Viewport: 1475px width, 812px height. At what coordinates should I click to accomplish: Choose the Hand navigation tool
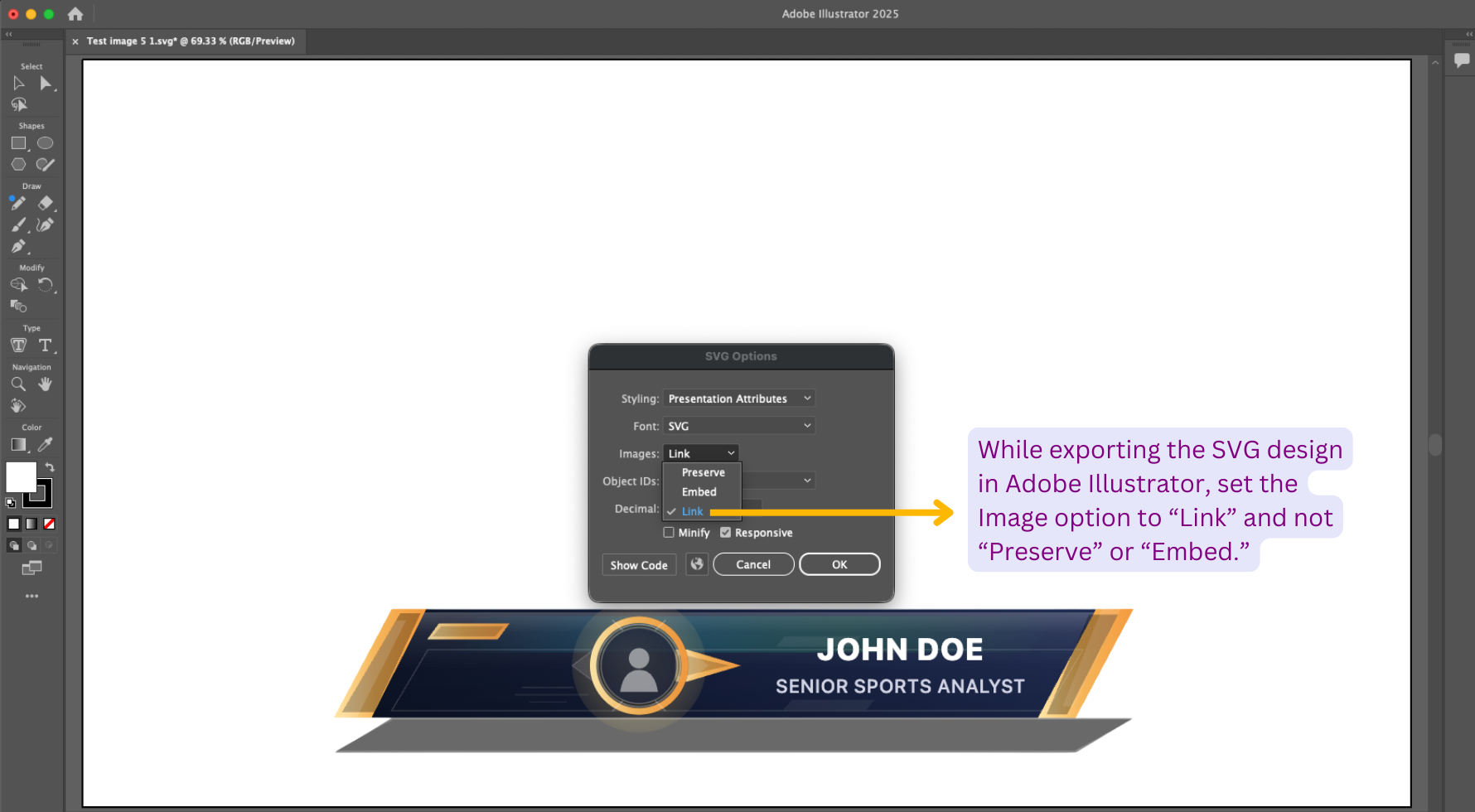(45, 384)
